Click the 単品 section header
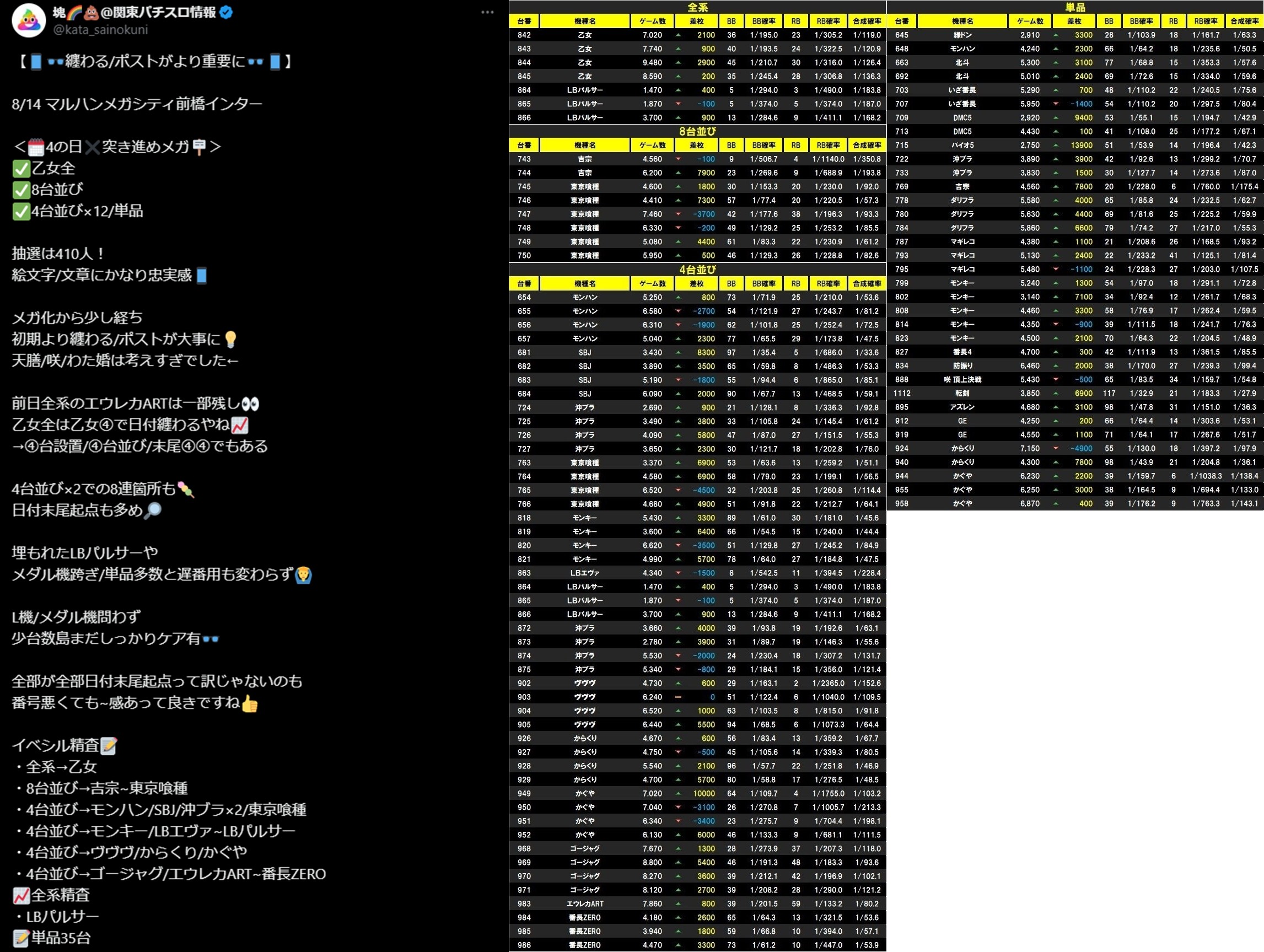This screenshot has height=952, width=1264. [1075, 7]
